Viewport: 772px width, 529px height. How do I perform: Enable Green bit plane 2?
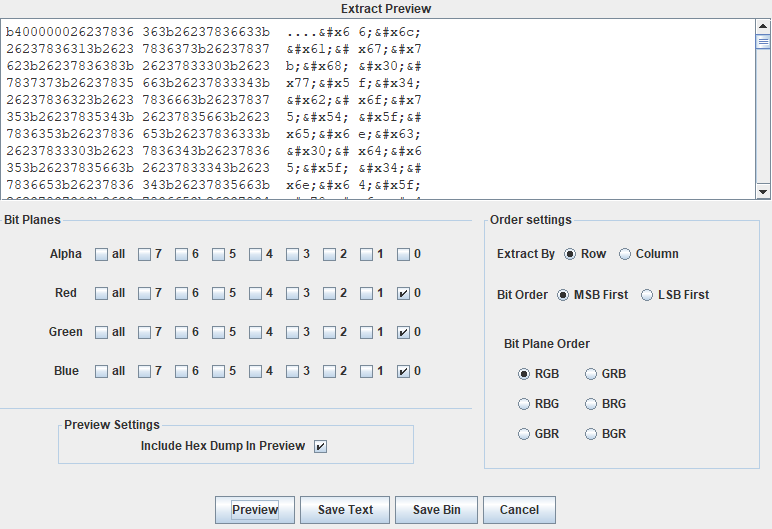click(x=329, y=332)
